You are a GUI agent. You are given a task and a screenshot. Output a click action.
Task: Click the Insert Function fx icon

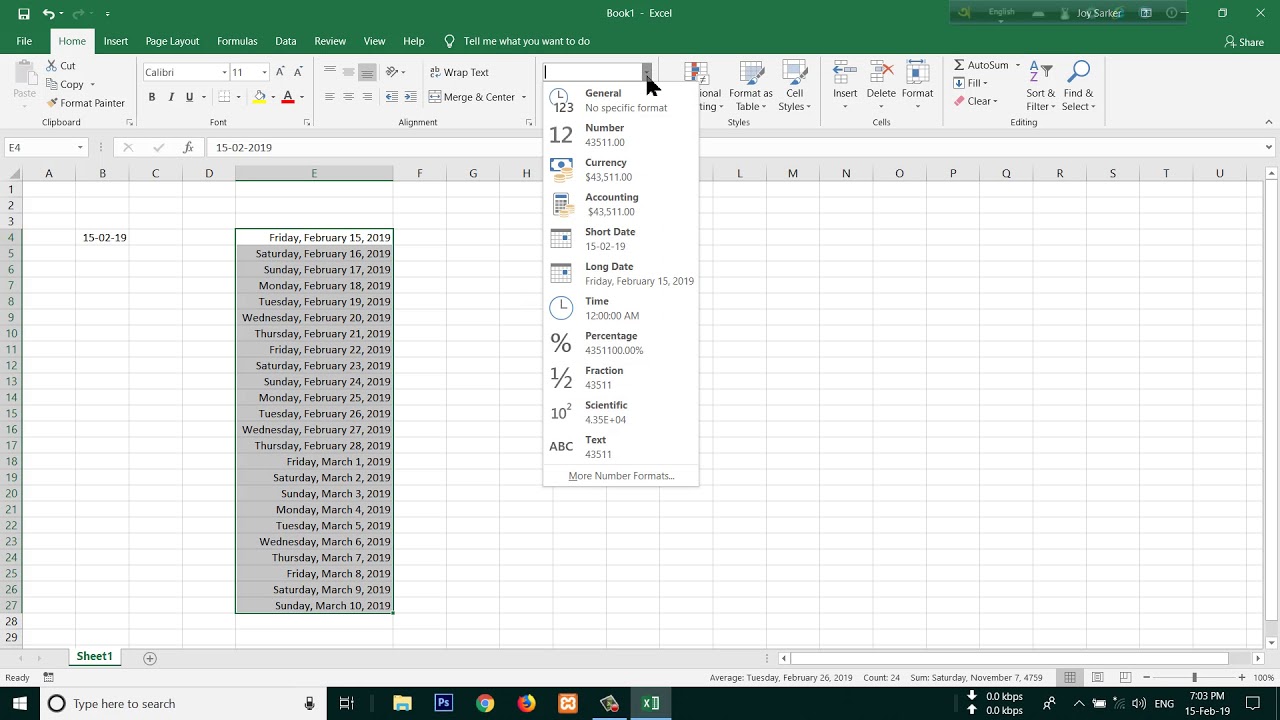[188, 147]
